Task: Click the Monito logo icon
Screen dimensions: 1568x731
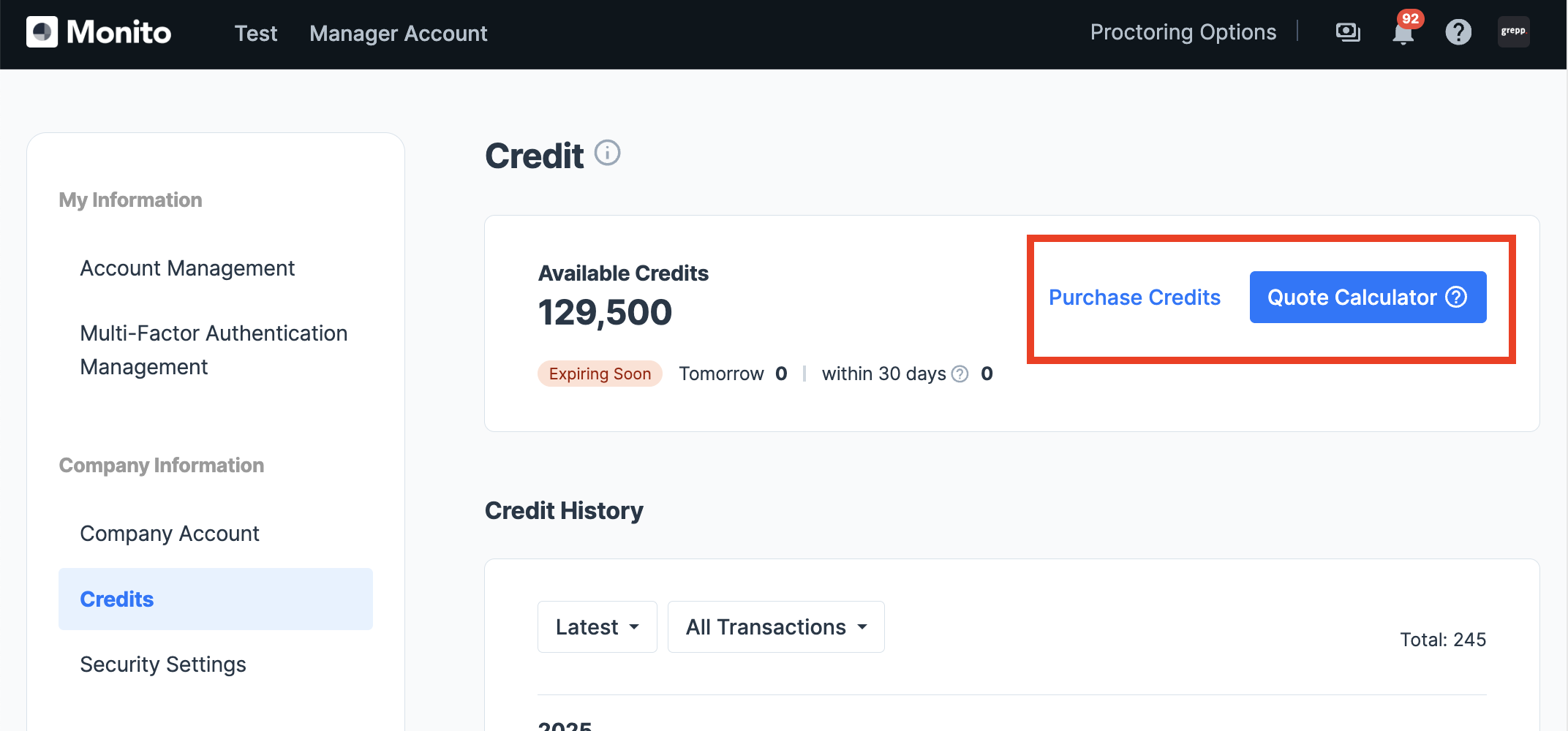Action: pyautogui.click(x=42, y=32)
